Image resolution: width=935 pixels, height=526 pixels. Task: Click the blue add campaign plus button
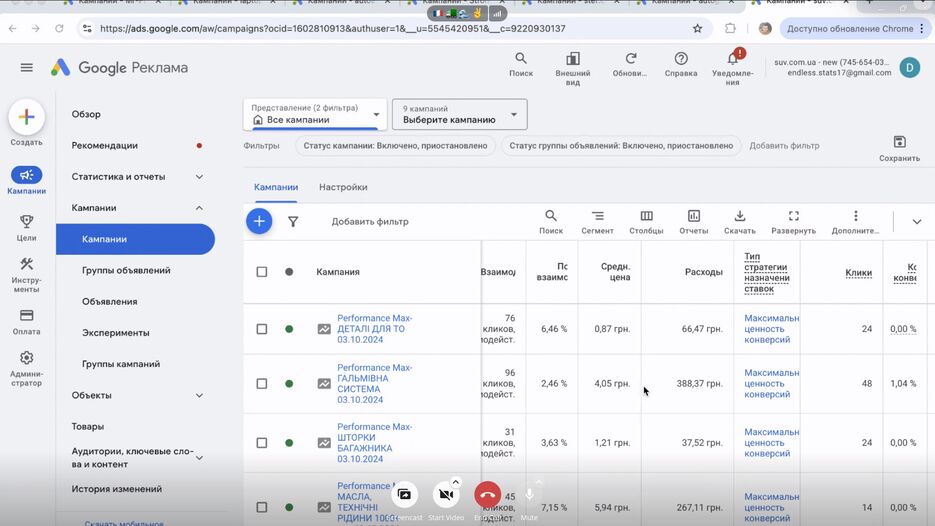(x=259, y=221)
